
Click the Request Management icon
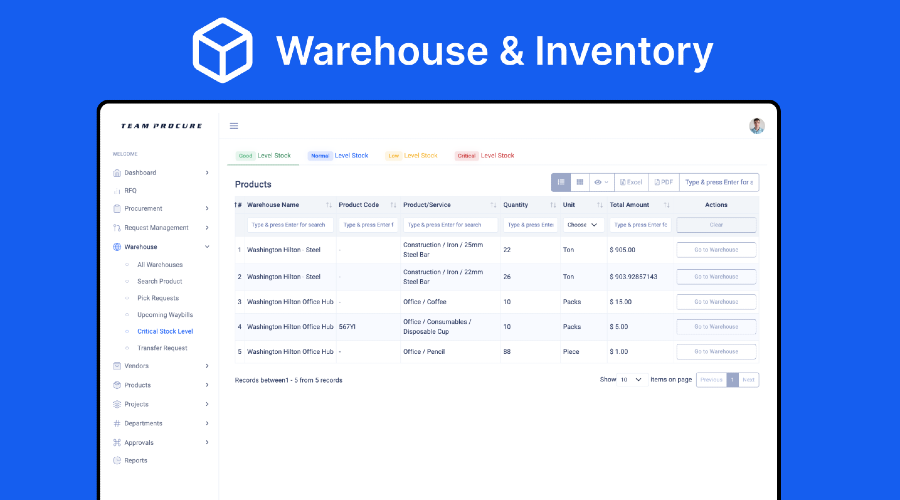click(117, 228)
